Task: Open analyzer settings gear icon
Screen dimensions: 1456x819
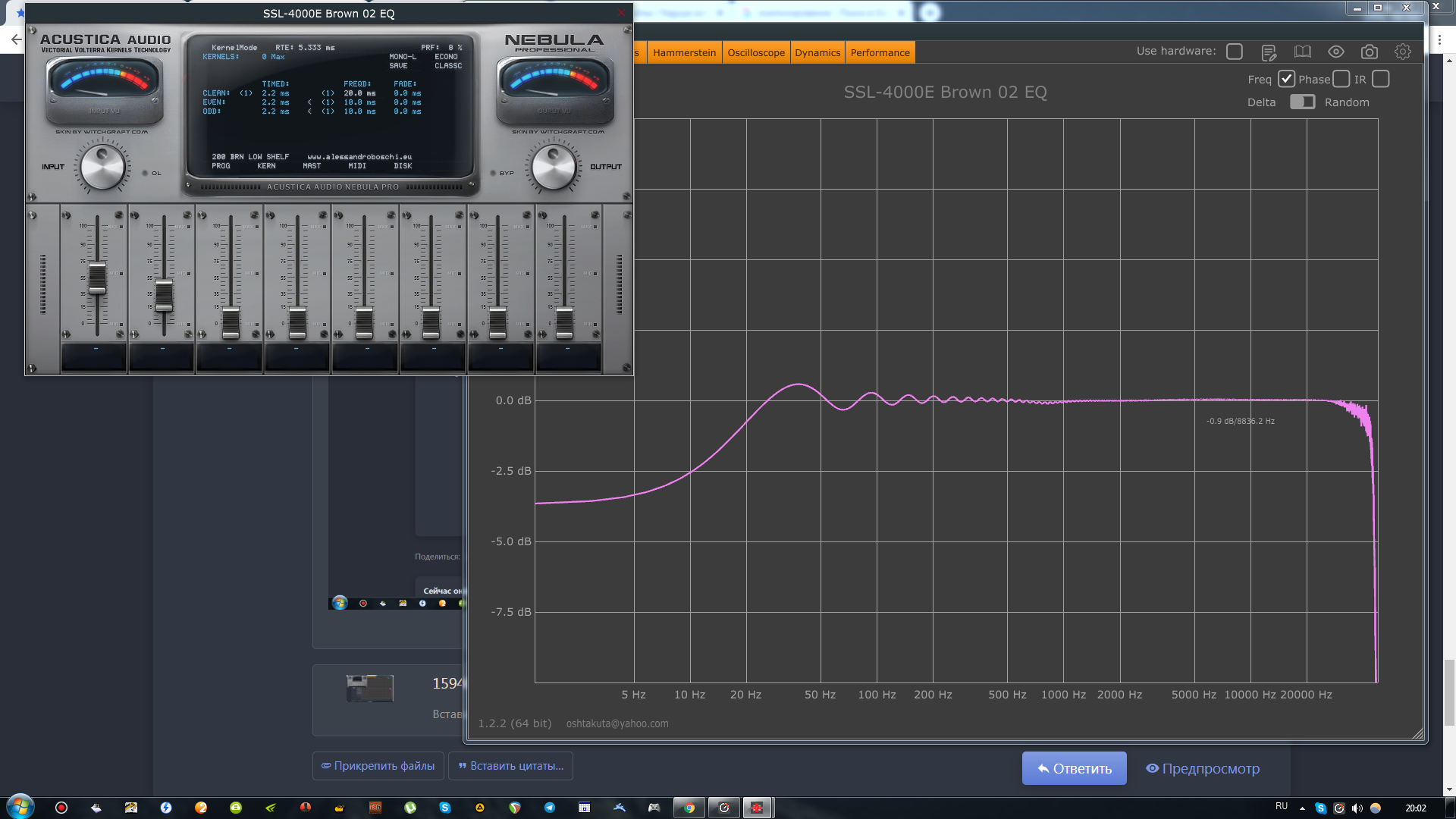Action: tap(1403, 52)
